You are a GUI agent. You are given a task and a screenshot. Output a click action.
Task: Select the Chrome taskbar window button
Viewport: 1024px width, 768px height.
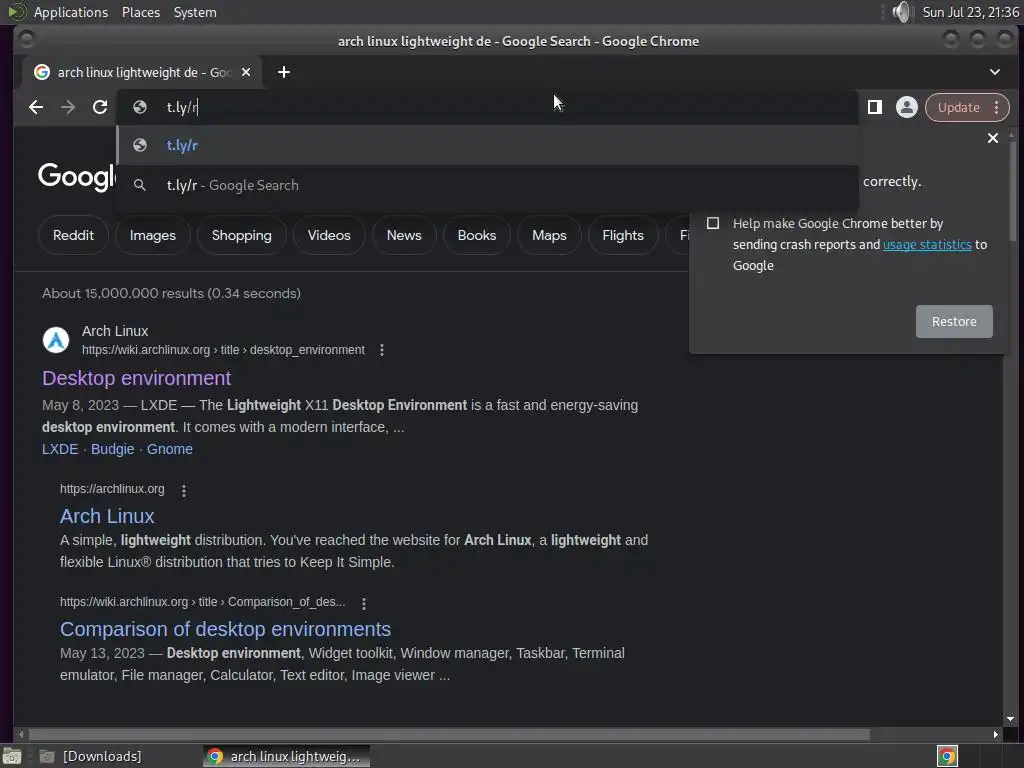[x=286, y=756]
